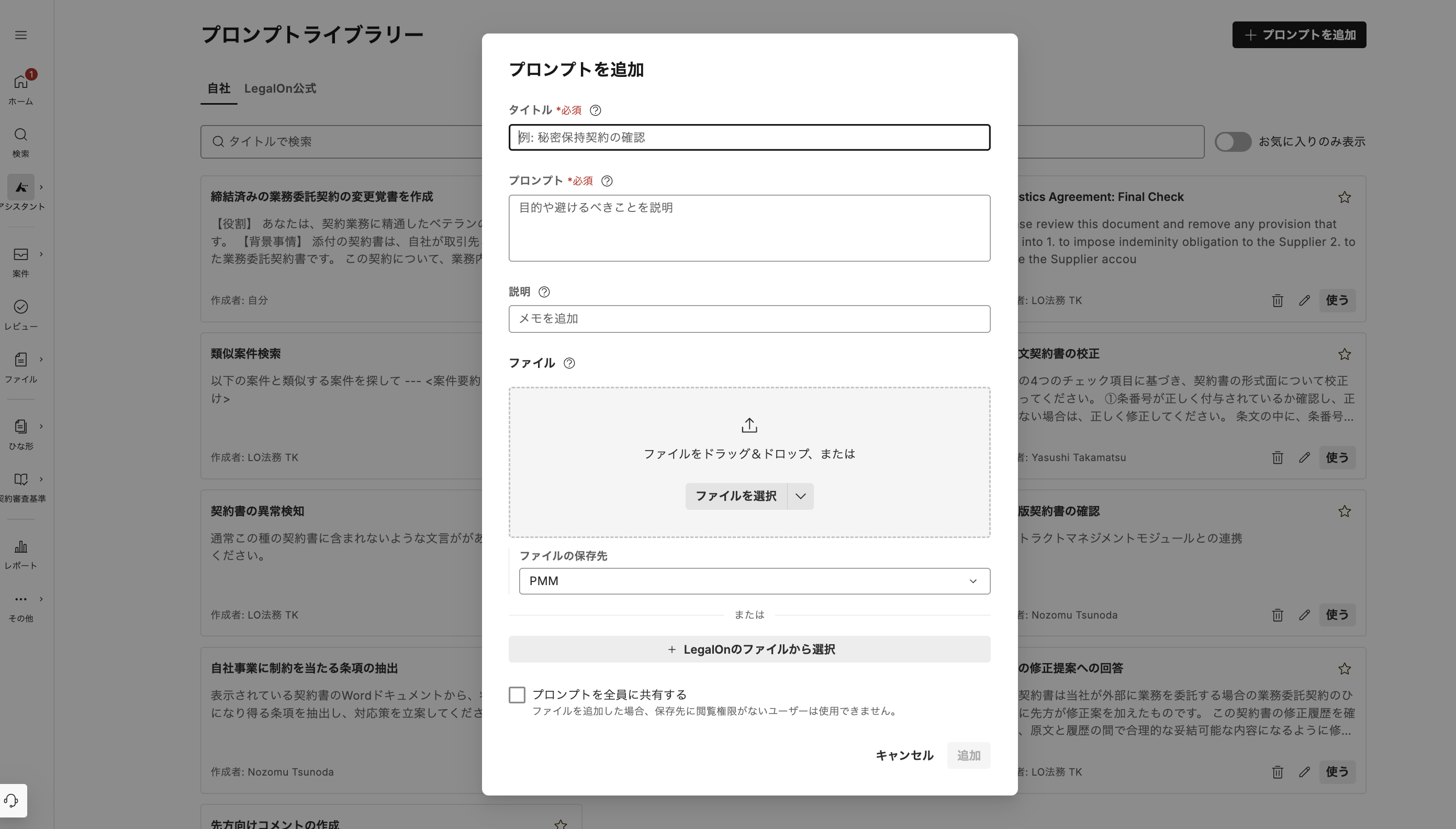Delete the Final Check prompt
This screenshot has width=1456, height=829.
[1278, 300]
